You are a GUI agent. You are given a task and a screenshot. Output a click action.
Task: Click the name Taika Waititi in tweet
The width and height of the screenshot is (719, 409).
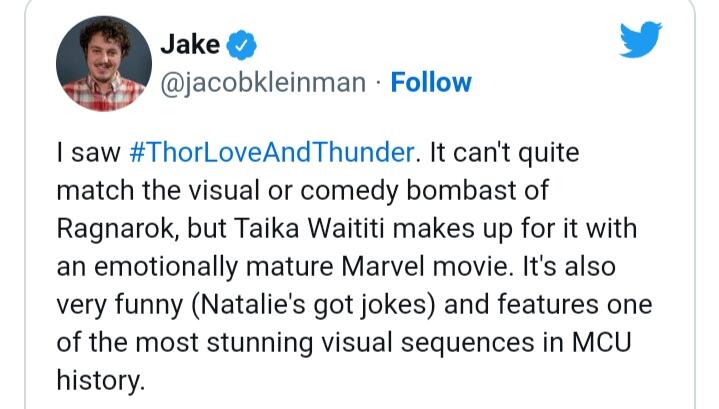(x=309, y=228)
